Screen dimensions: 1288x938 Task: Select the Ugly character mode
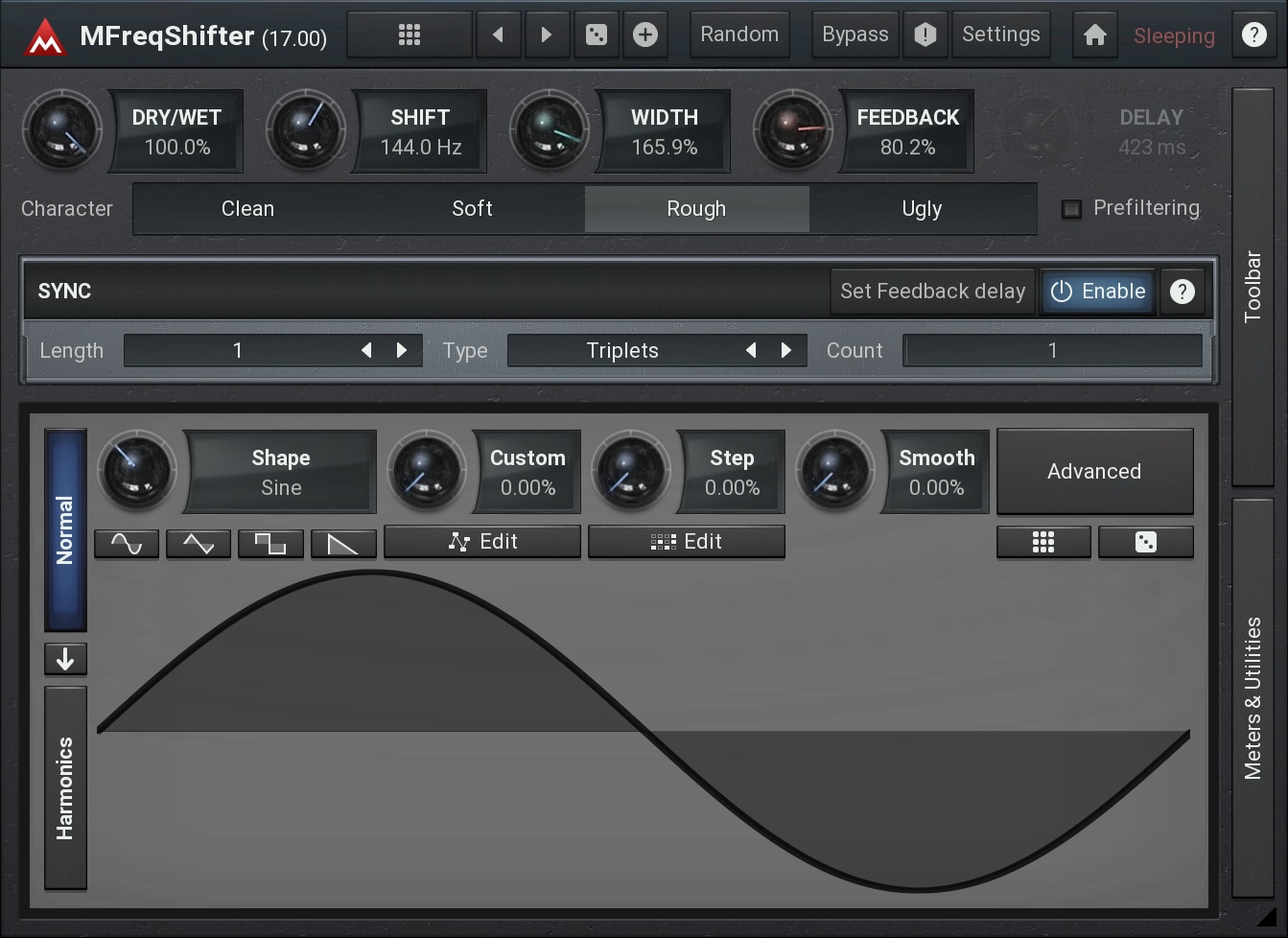pos(922,209)
